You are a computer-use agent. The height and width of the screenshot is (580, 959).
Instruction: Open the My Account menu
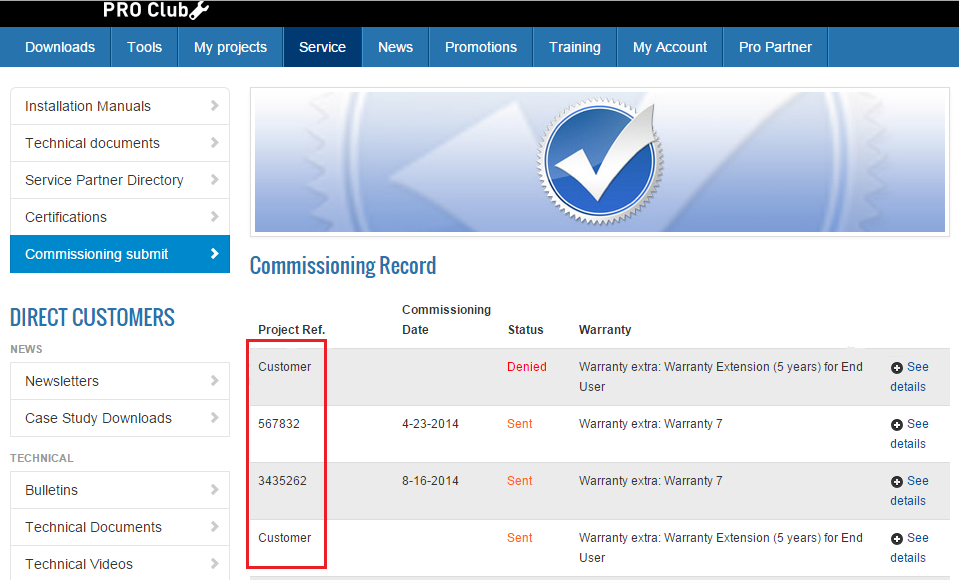(669, 46)
